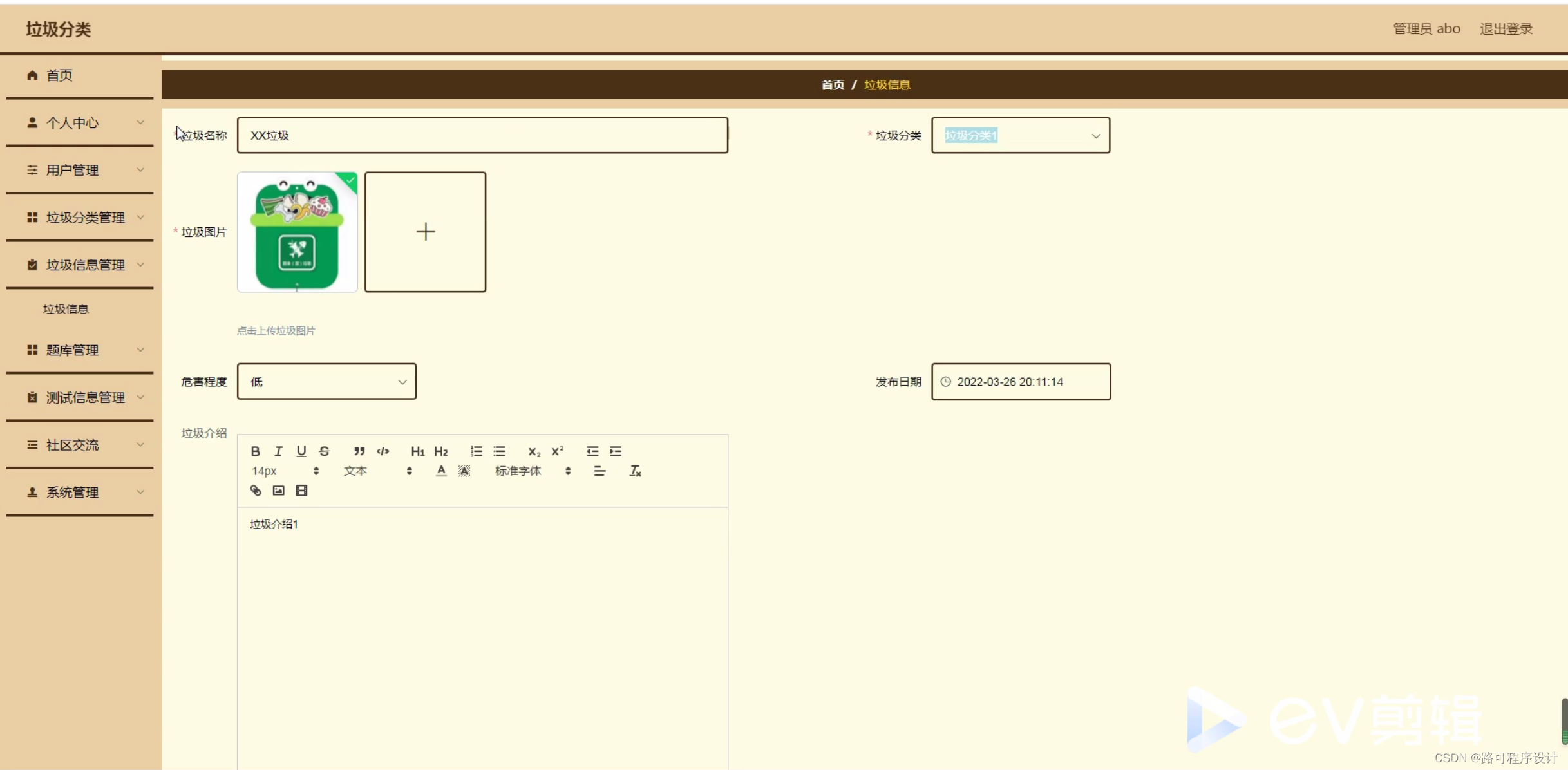Open the 垃圾信息 submenu item
Viewport: 1568px width, 770px height.
pos(66,309)
